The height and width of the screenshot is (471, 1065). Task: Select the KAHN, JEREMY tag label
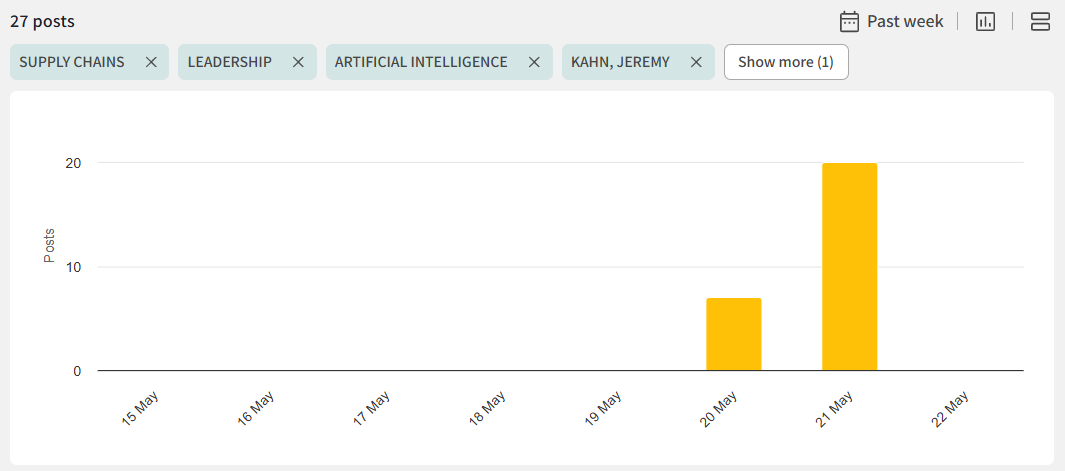(620, 62)
